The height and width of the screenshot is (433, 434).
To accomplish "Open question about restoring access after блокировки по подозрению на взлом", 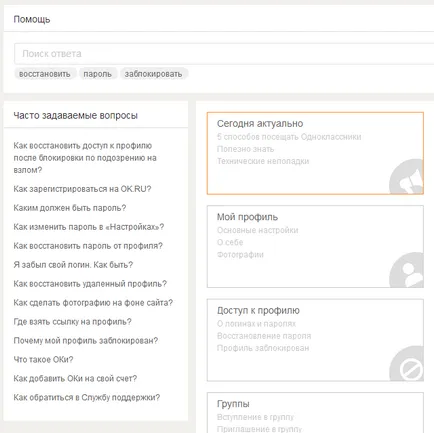I will pos(85,158).
